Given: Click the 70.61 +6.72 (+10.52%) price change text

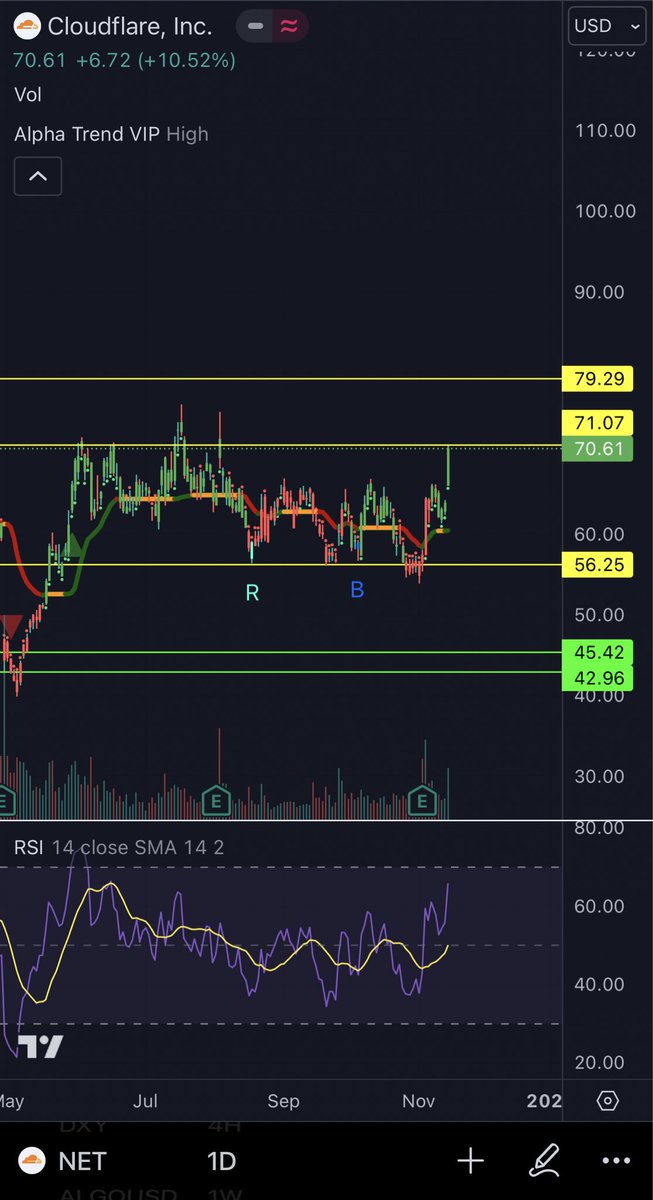Looking at the screenshot, I should (124, 61).
